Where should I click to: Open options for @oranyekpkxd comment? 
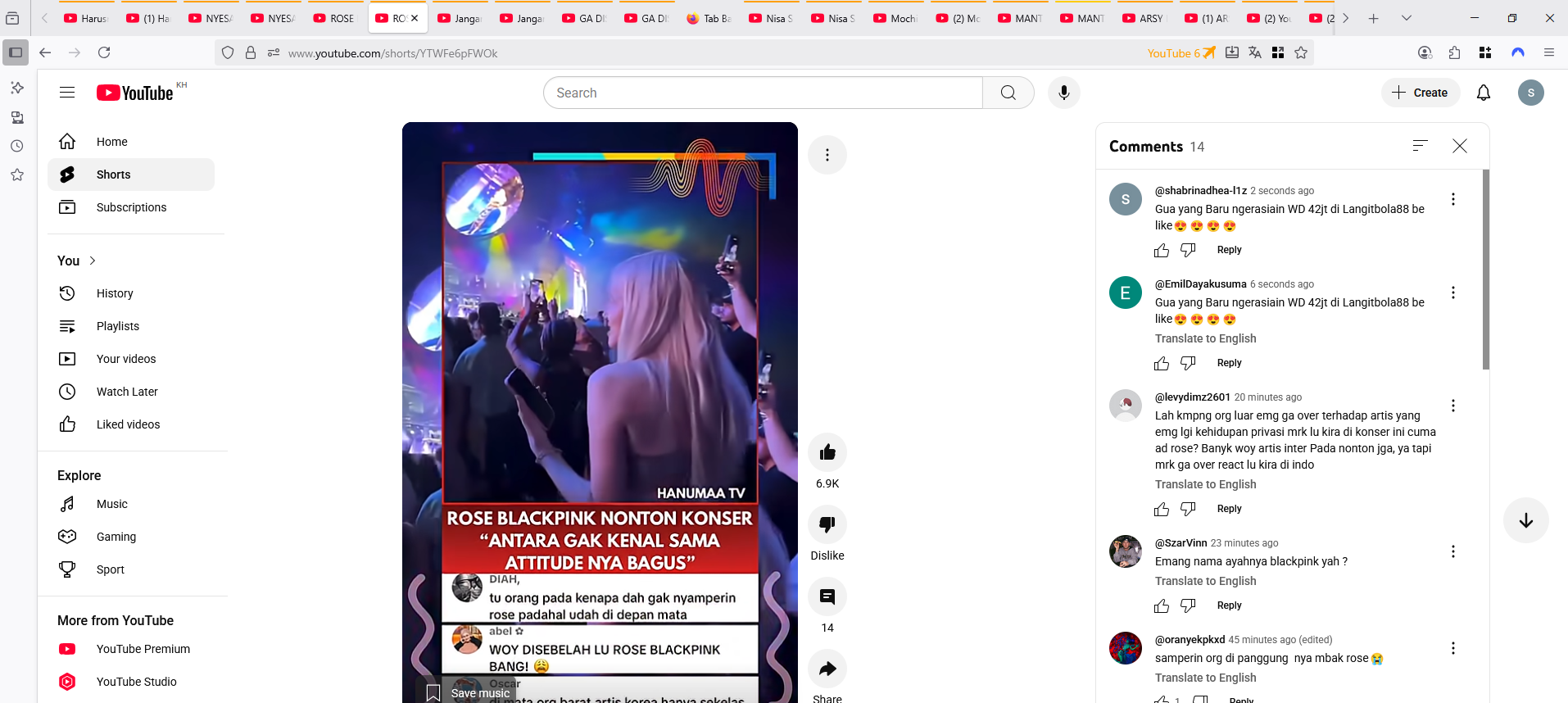point(1452,648)
